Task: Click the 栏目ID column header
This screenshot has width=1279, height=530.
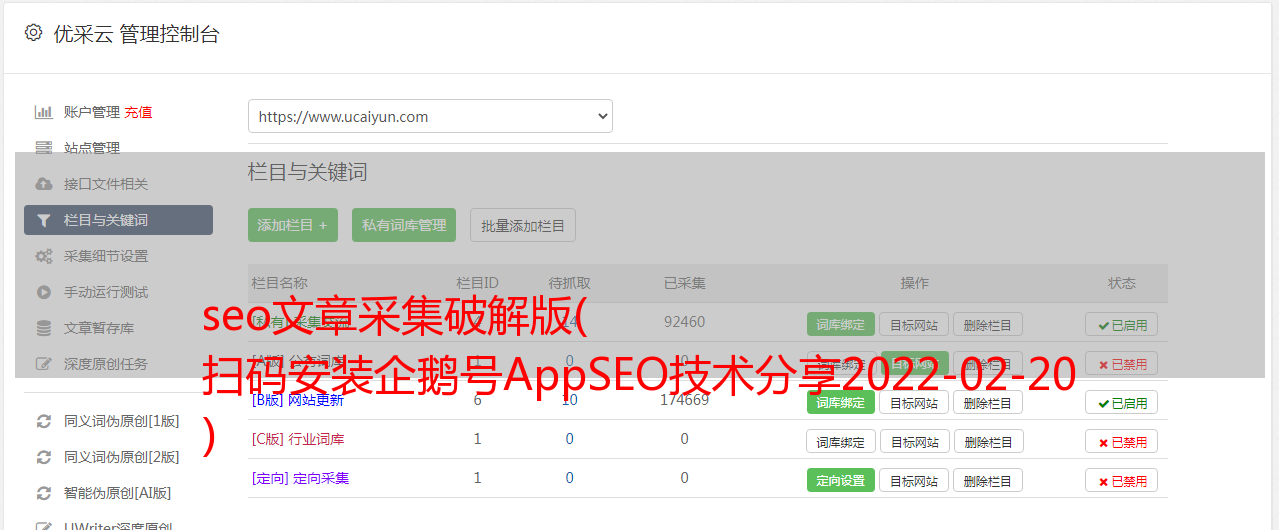Action: tap(477, 283)
